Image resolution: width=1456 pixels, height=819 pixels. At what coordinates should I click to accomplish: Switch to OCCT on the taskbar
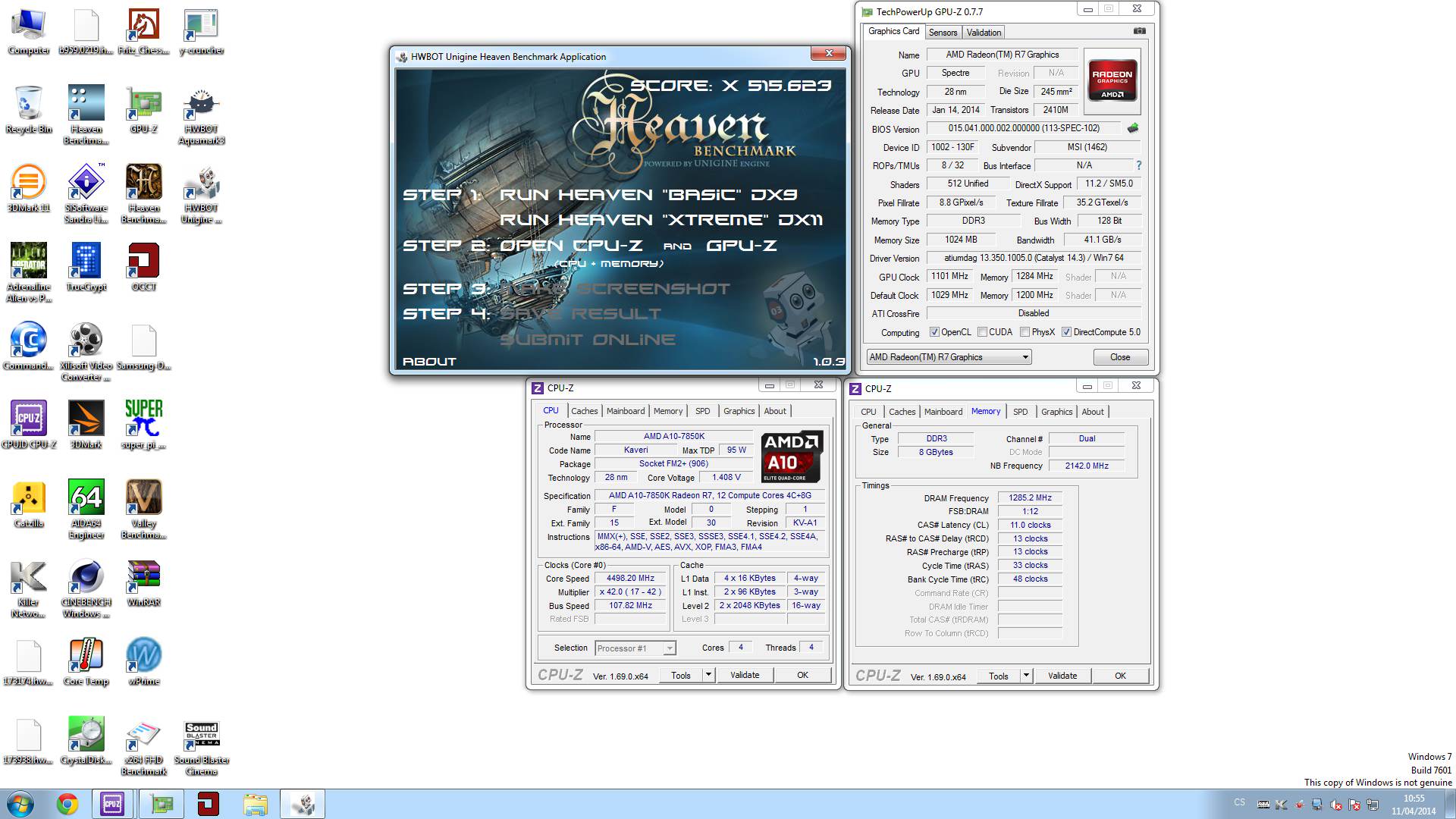[x=208, y=804]
